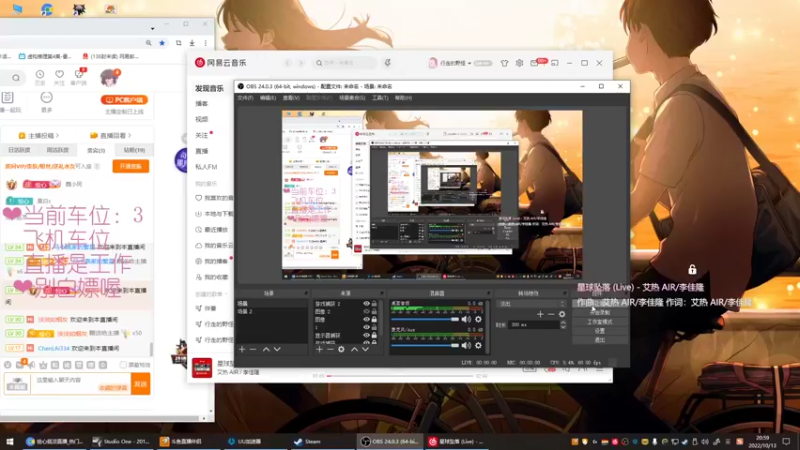This screenshot has height=450, width=800.
Task: Click chat message input box
Action: point(81,384)
